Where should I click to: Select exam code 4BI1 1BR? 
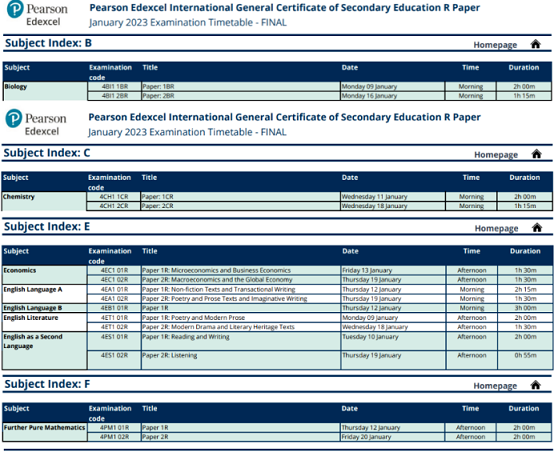point(114,87)
